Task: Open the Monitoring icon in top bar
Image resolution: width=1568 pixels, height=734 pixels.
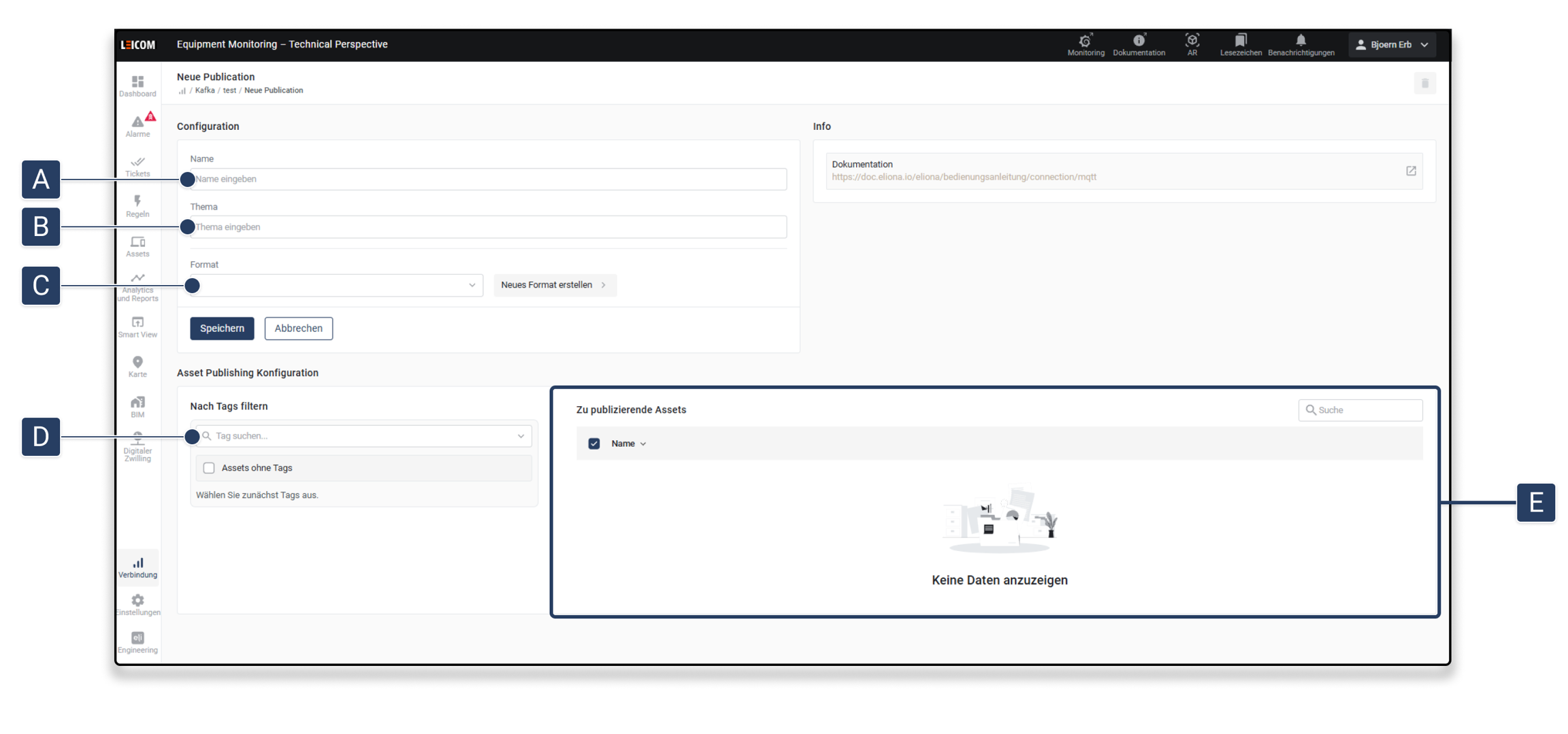Action: point(1085,44)
